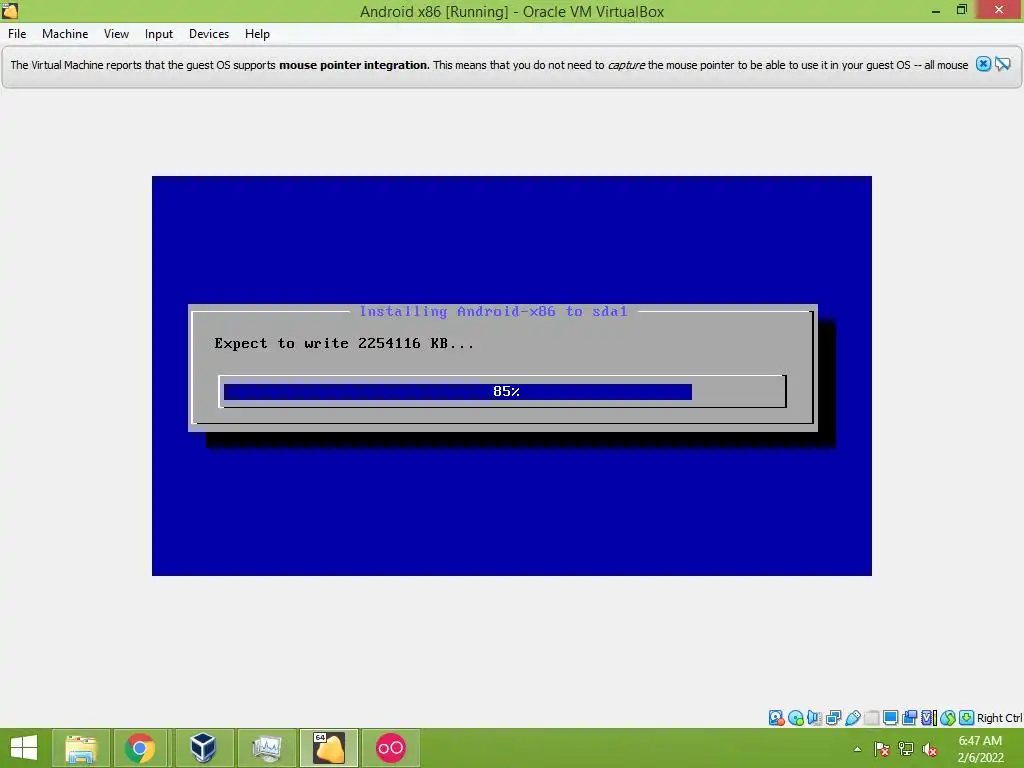Open the system monitor taskbar icon
1024x768 pixels.
tap(266, 748)
